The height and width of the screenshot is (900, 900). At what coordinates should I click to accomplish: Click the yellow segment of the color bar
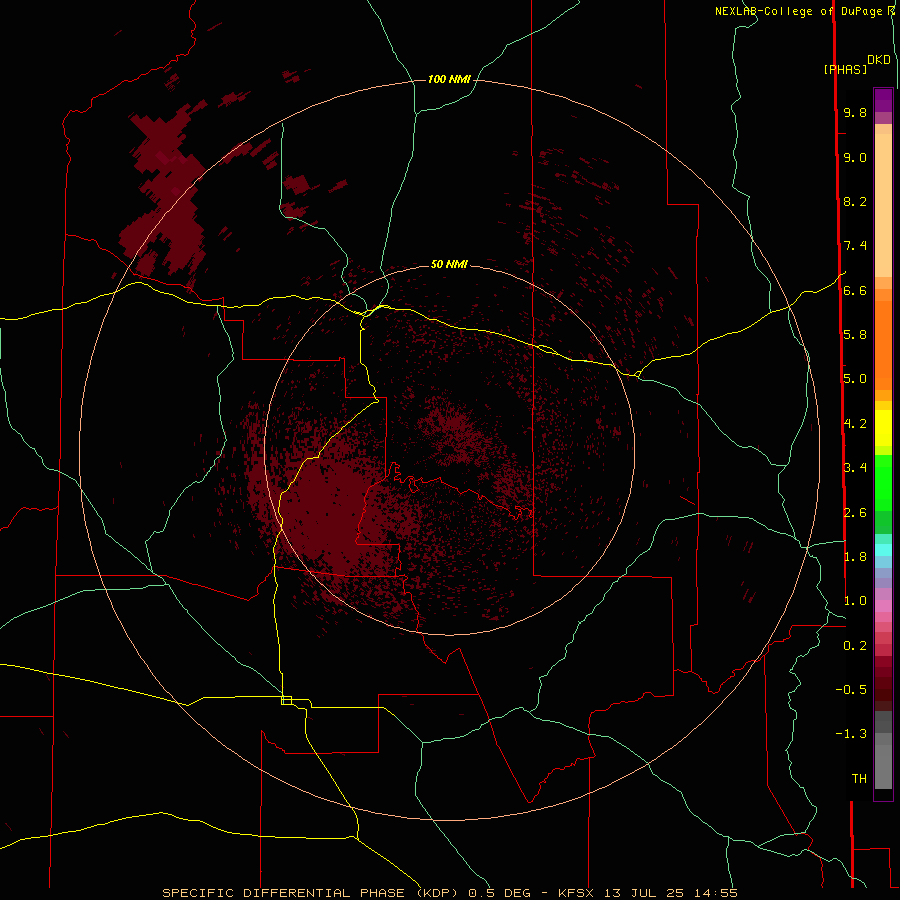[883, 428]
